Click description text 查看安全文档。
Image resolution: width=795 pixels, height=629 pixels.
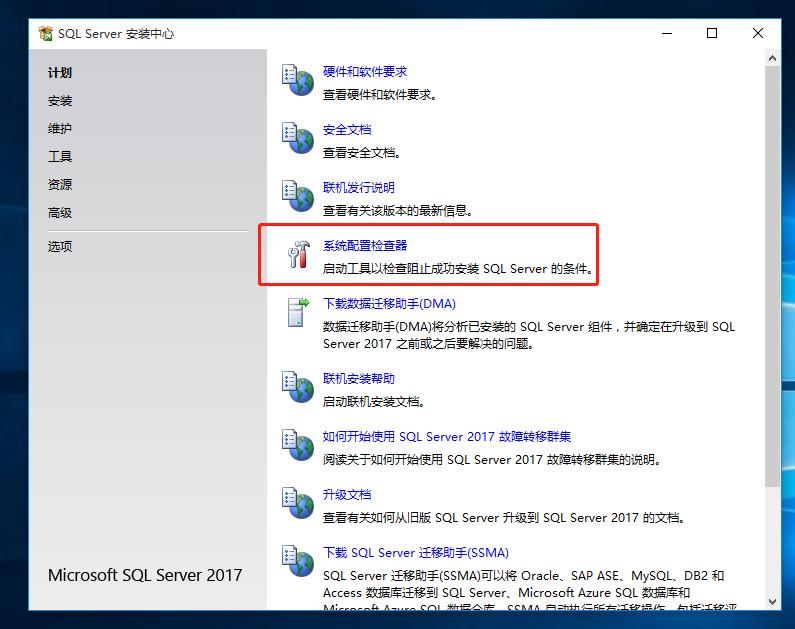coord(362,153)
